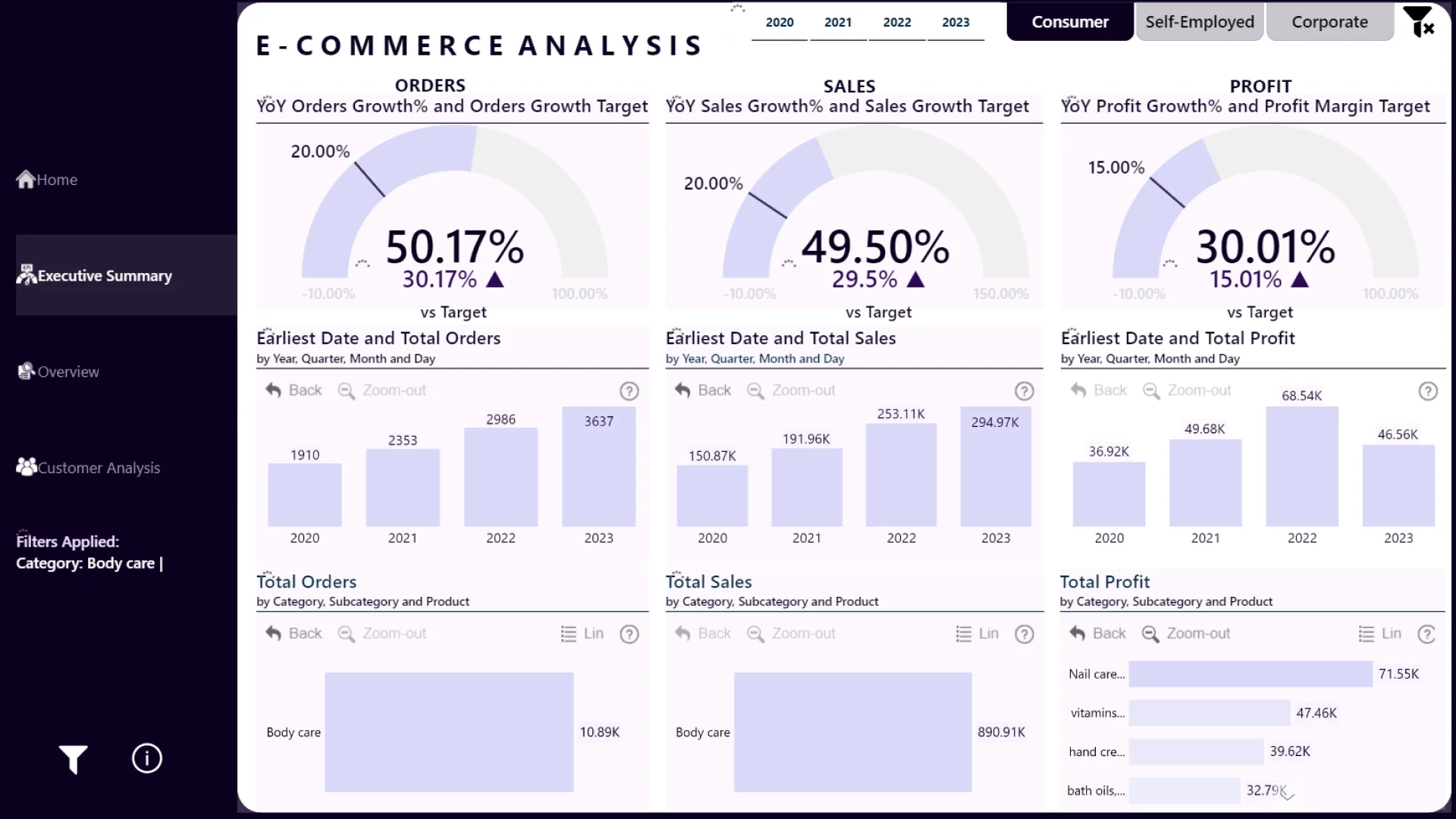Open help icon in Orders by year chart
1456x819 pixels.
coord(629,391)
